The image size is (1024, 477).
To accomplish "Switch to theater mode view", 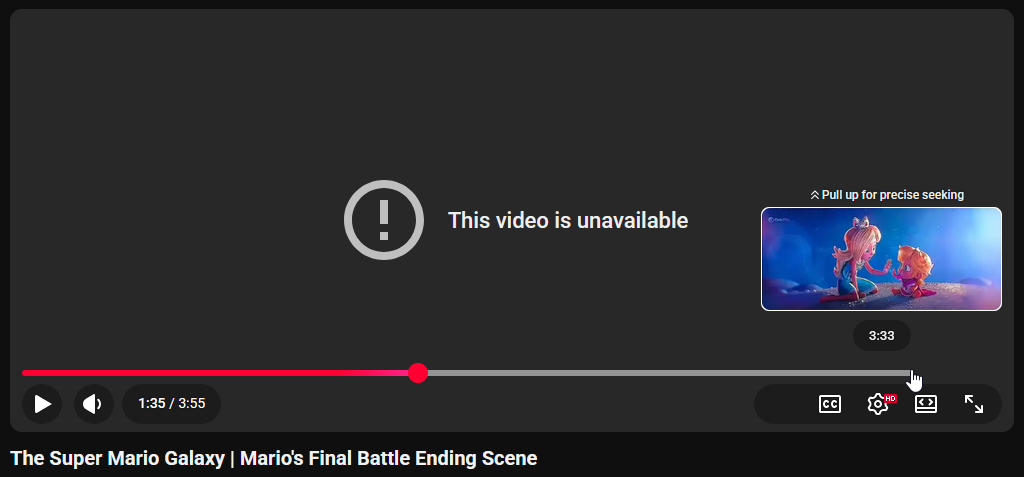I will 925,404.
